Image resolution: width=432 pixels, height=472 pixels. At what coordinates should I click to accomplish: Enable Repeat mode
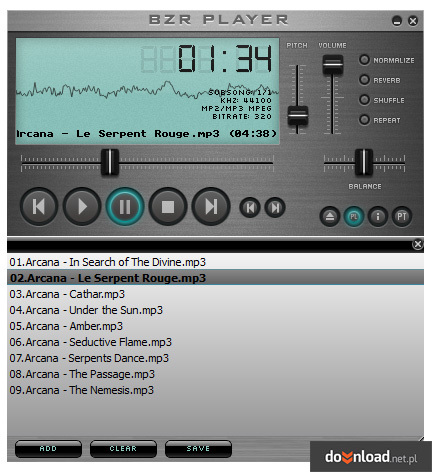(364, 120)
